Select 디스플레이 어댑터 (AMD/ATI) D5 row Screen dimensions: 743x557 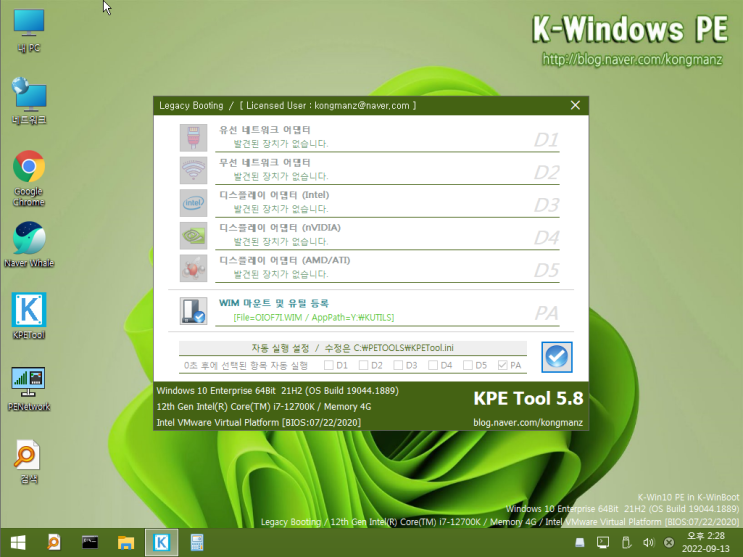click(x=387, y=268)
